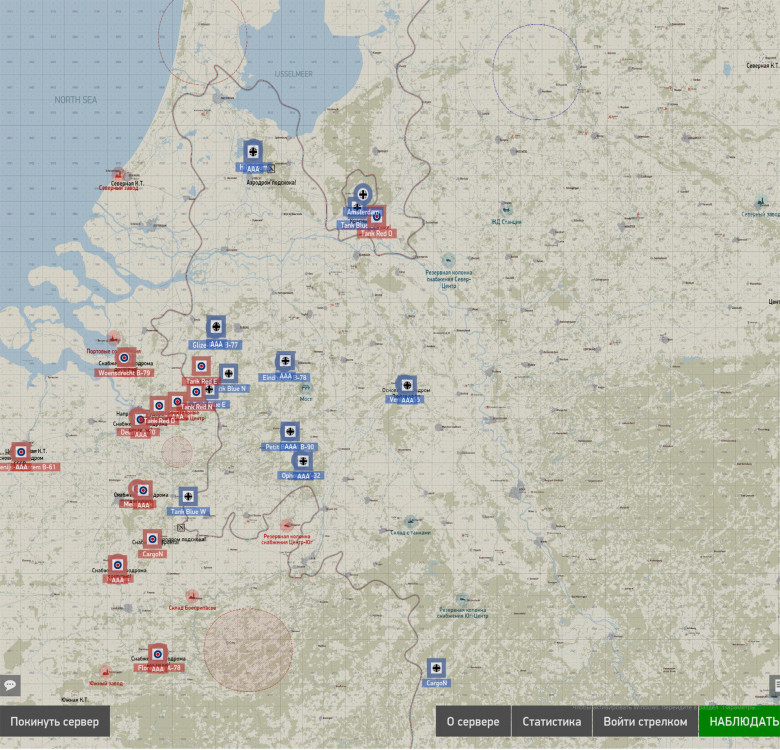Select blue spawn icon beside Tank Blue N
Screen dimensions: 780x750
pos(228,374)
